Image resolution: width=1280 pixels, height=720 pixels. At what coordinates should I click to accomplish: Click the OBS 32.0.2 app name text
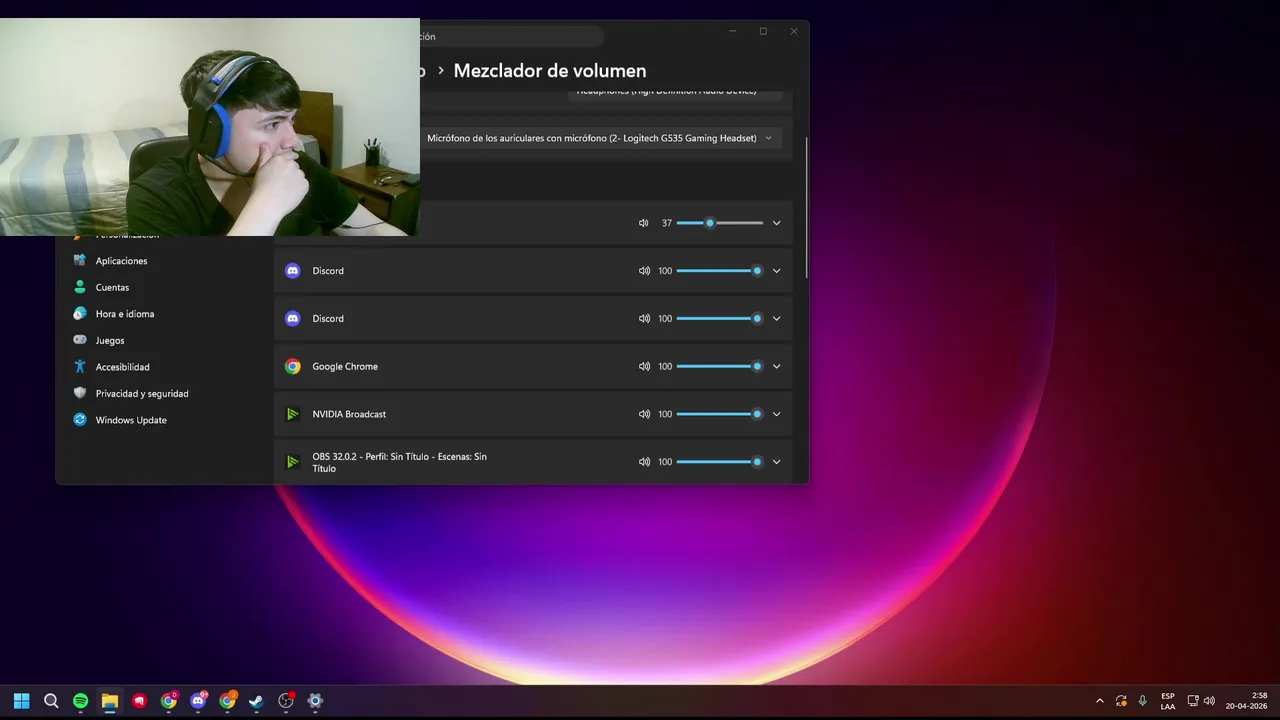click(x=400, y=462)
